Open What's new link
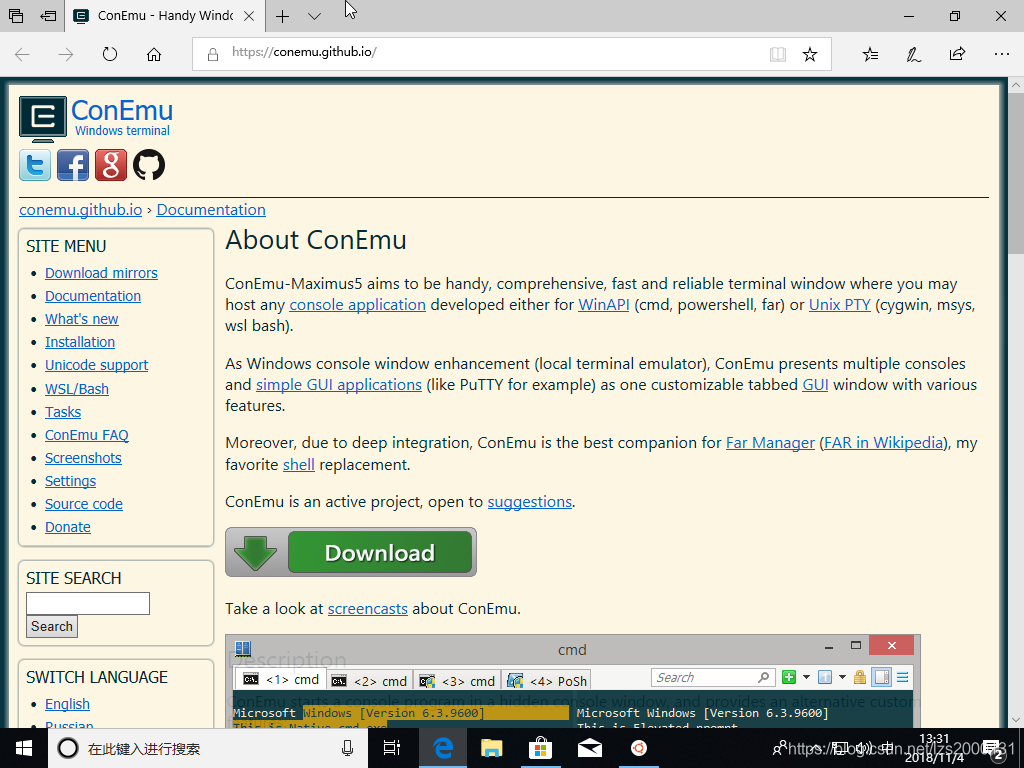 click(x=82, y=319)
